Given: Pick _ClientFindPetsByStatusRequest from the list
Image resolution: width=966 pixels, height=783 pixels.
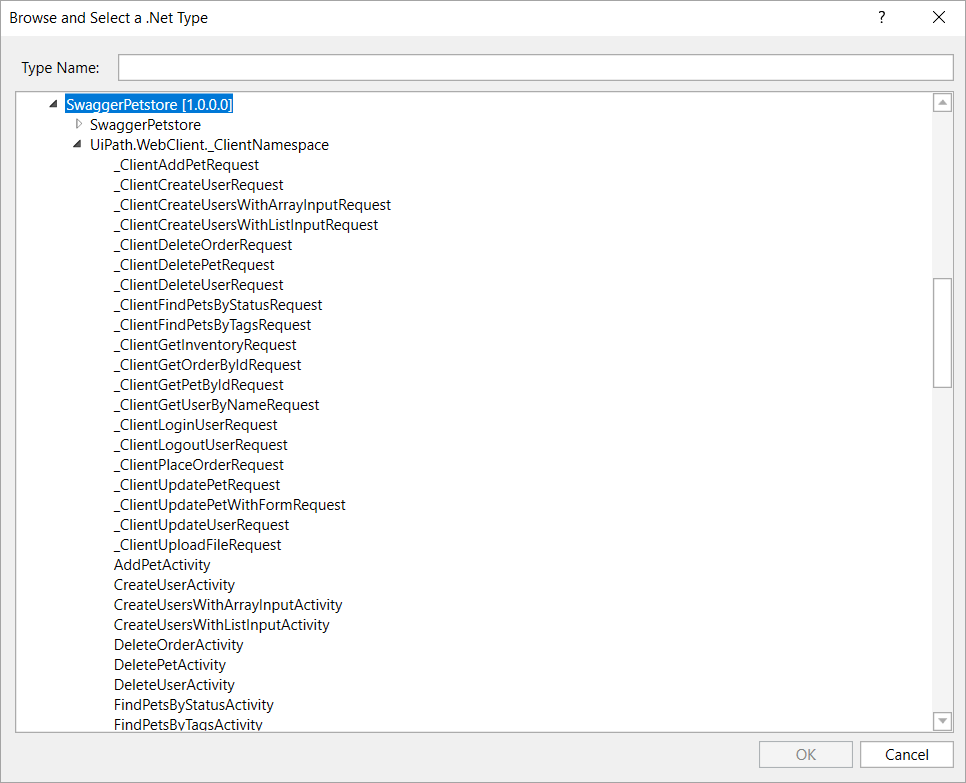Looking at the screenshot, I should coord(218,305).
